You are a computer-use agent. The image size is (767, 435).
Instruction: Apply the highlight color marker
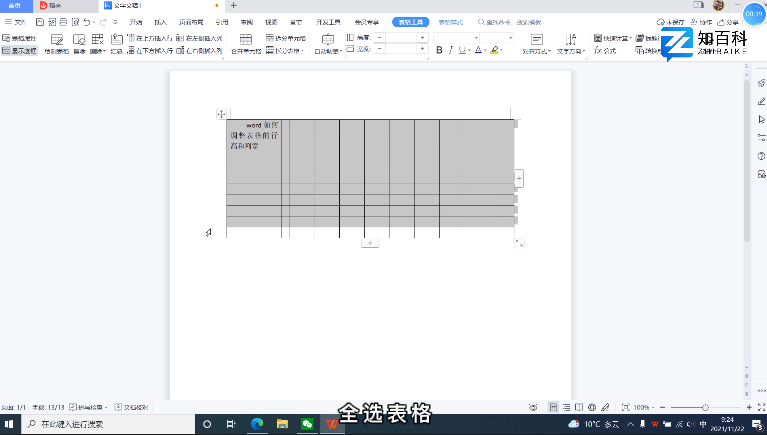(x=494, y=50)
